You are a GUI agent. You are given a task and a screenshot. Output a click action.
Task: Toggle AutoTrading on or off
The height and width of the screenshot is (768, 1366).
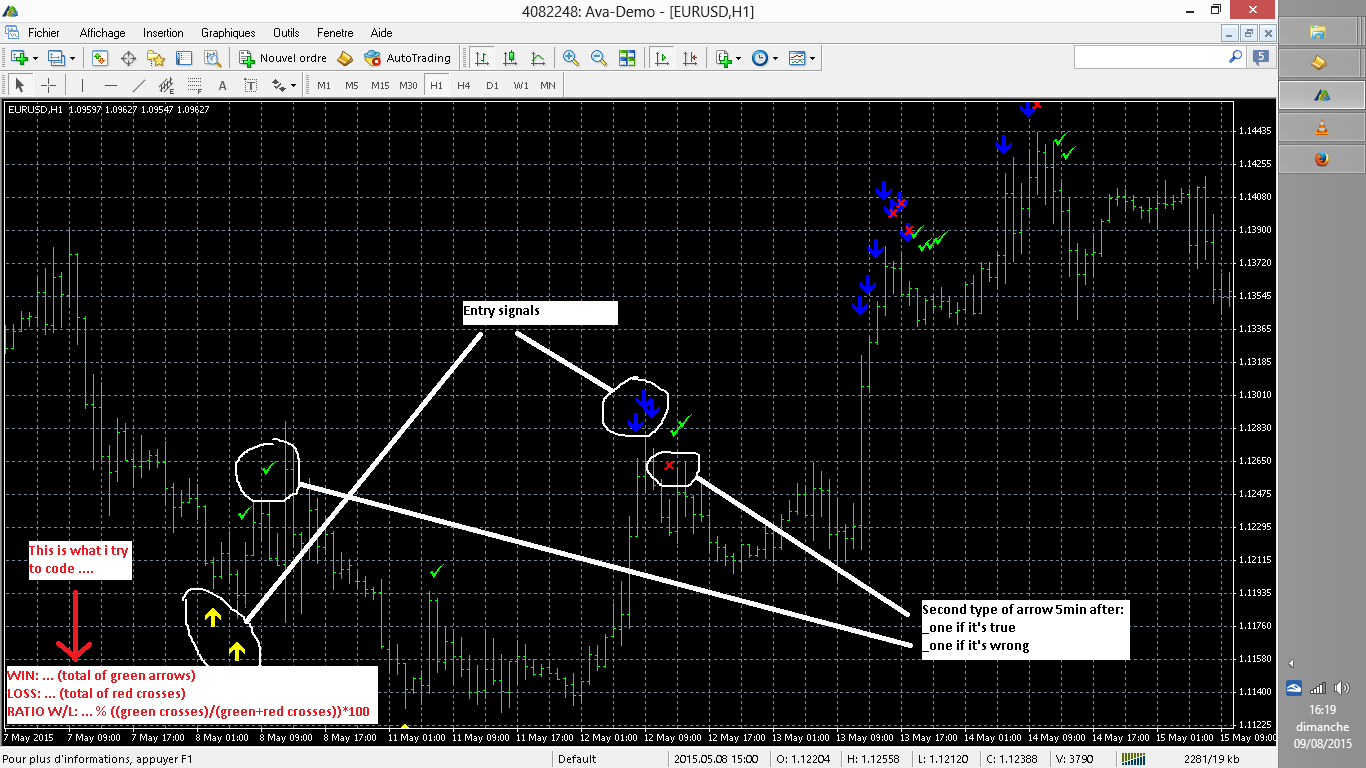pyautogui.click(x=407, y=58)
